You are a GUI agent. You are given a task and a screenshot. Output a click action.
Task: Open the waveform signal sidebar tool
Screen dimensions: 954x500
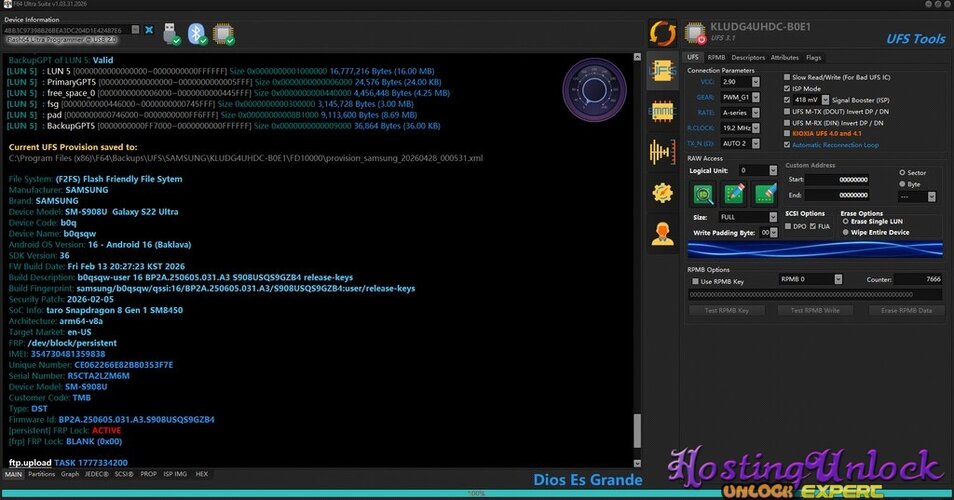coord(663,151)
